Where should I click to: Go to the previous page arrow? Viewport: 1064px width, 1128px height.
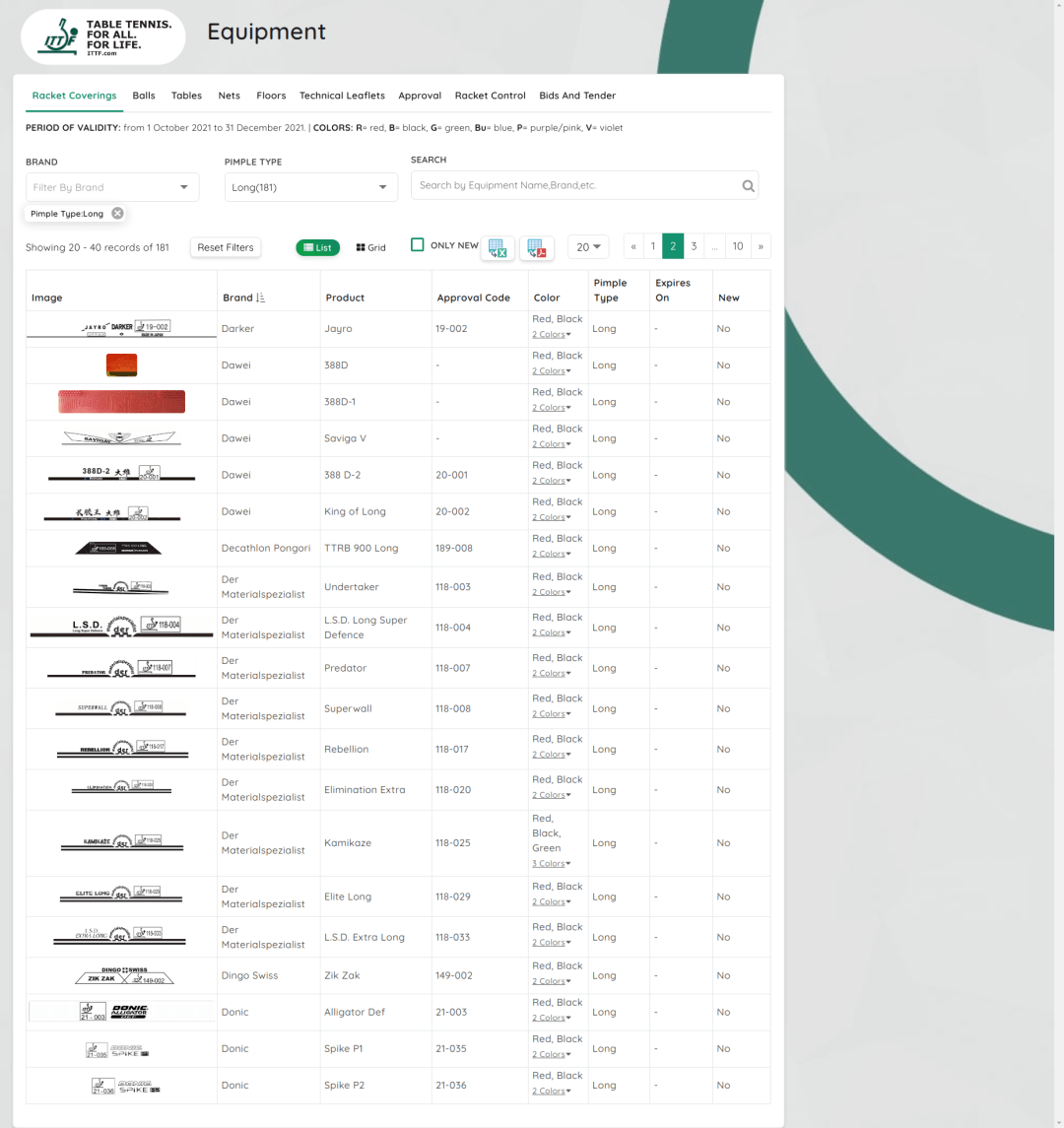[x=633, y=247]
